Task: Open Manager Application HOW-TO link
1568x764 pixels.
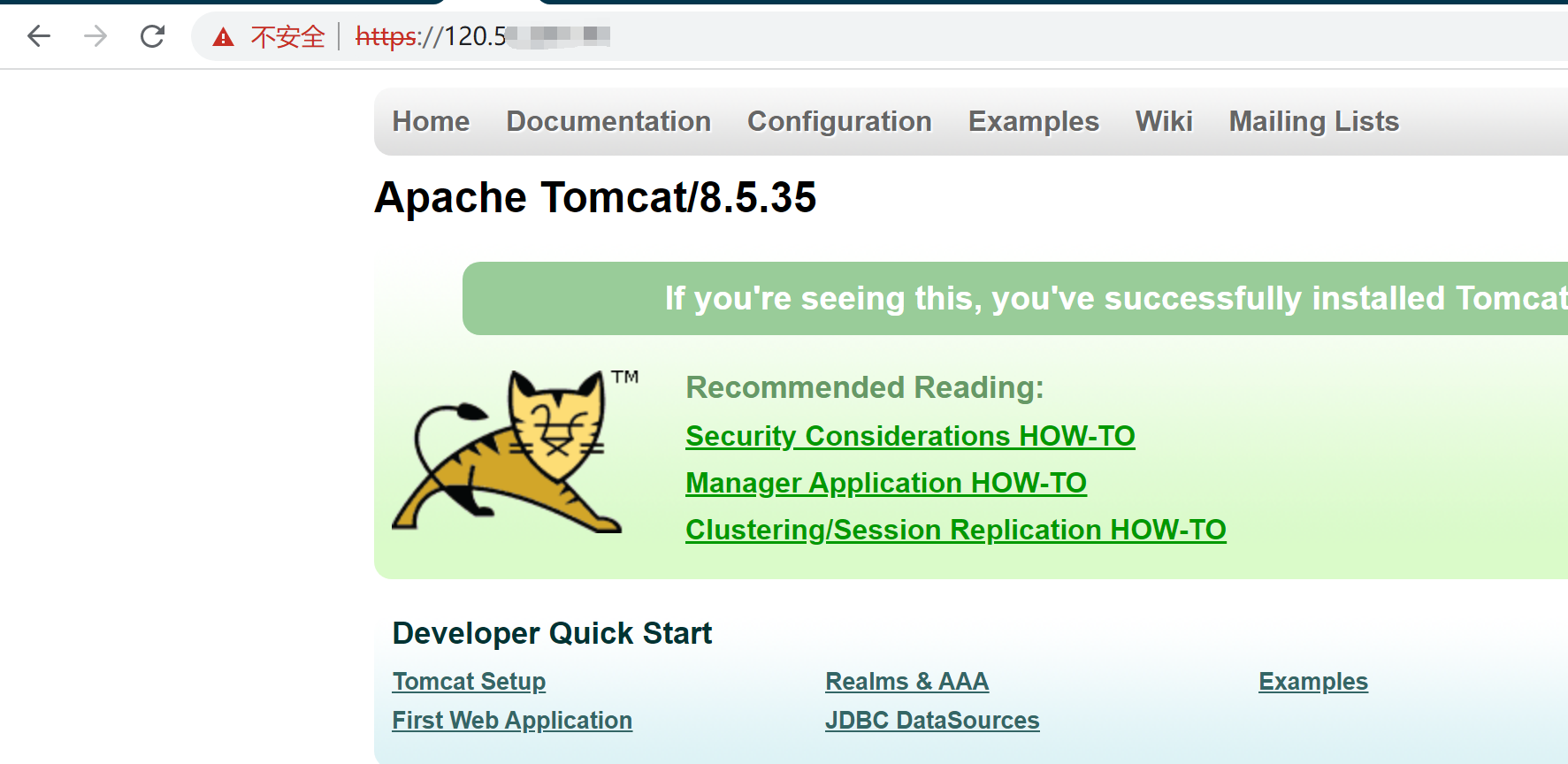Action: coord(886,483)
